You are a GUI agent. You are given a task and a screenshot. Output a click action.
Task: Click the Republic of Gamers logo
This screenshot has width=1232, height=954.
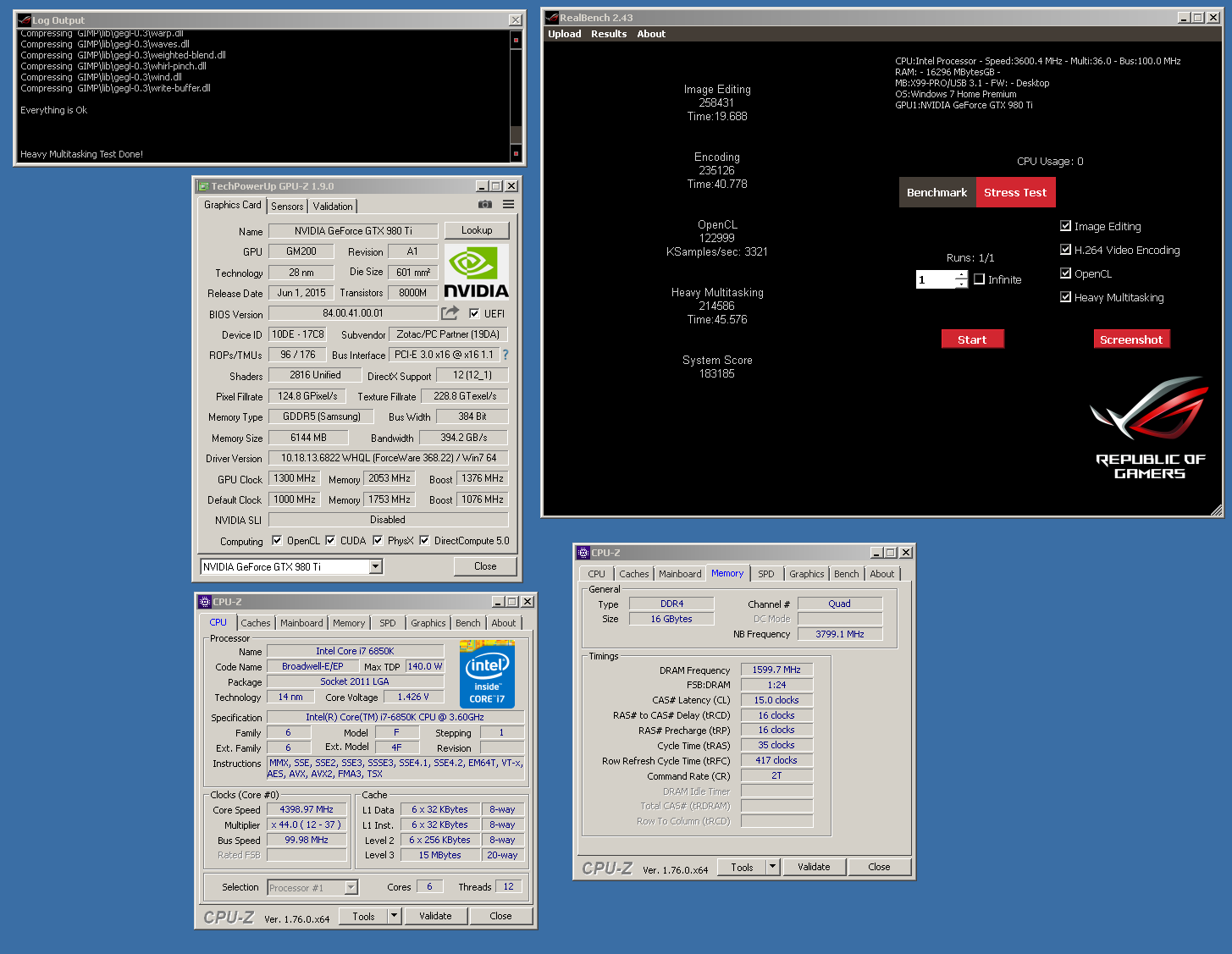tap(1150, 428)
